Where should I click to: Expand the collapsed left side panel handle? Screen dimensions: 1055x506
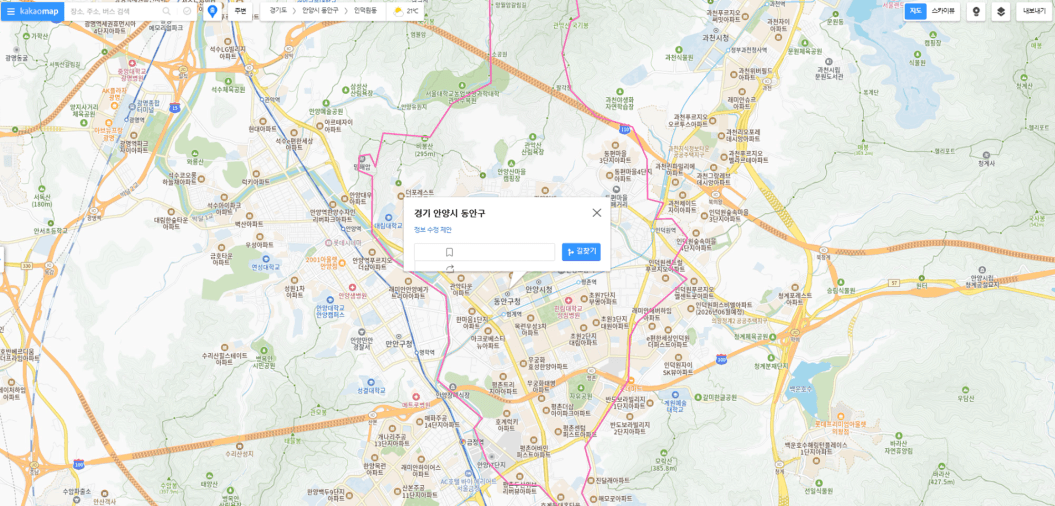point(2,260)
